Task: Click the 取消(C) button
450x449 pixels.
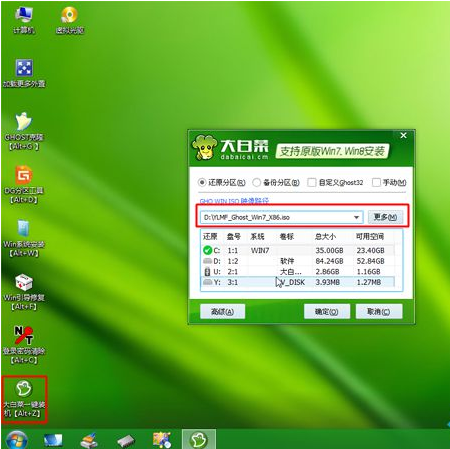Action: point(379,311)
